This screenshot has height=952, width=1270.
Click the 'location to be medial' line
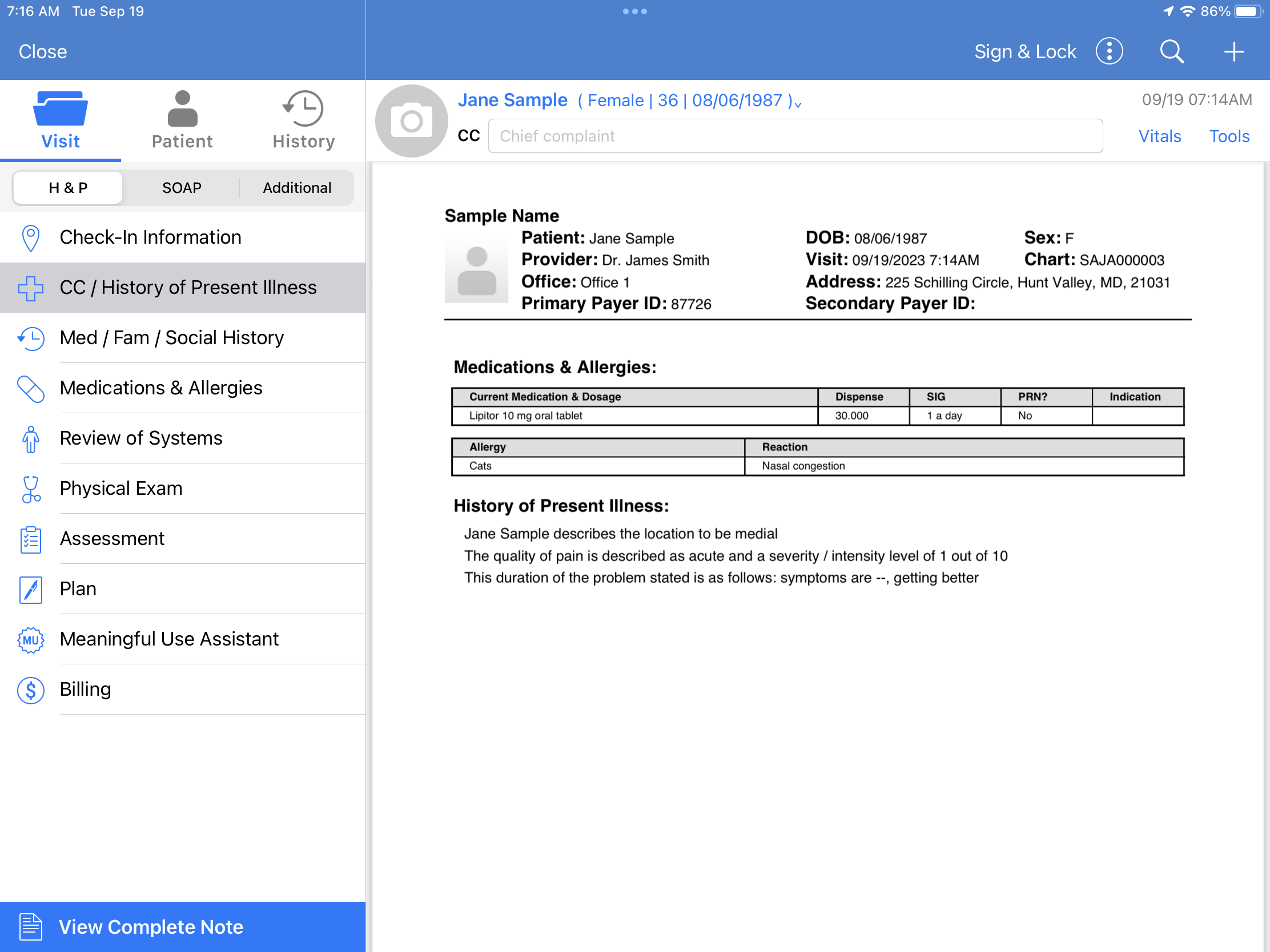point(621,534)
